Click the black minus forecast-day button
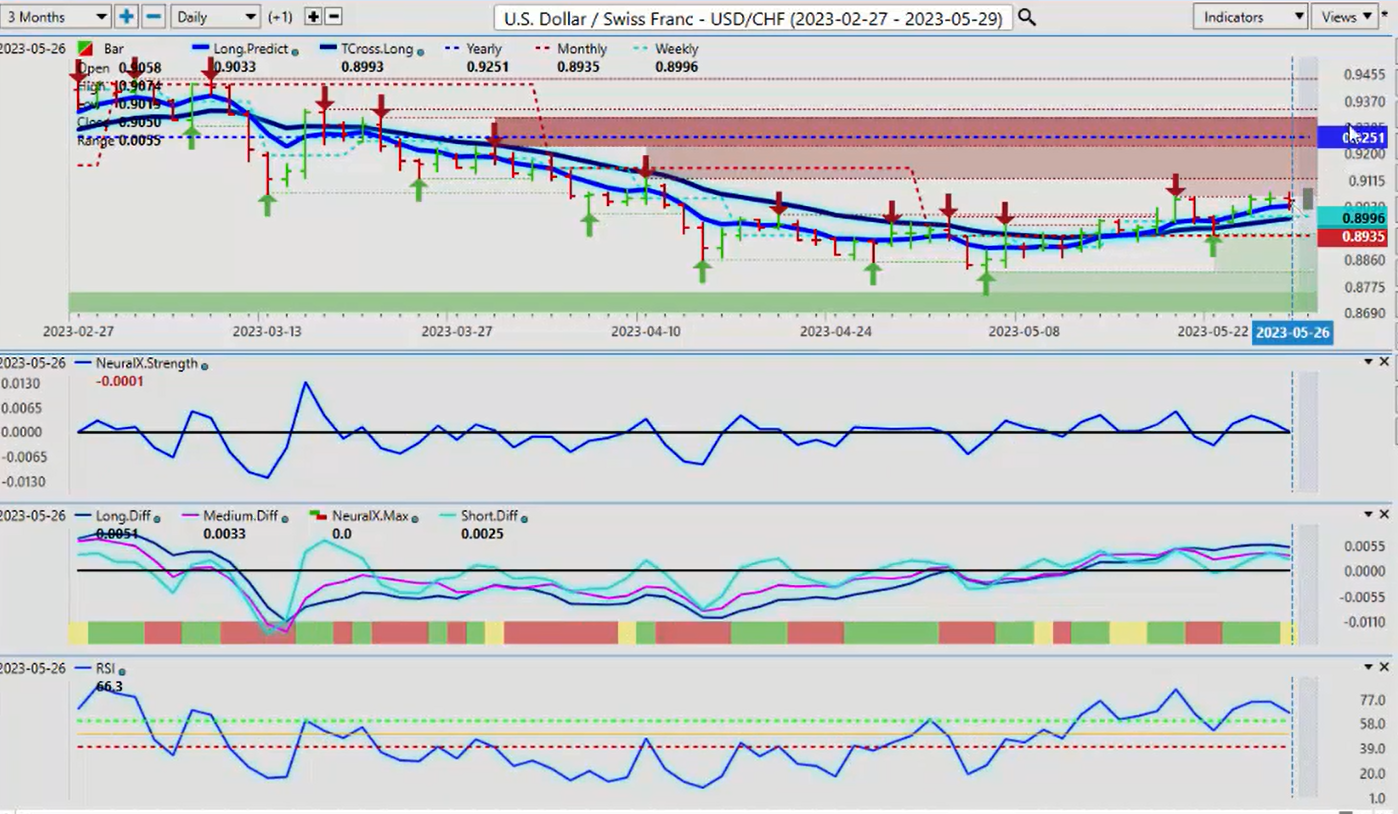Image resolution: width=1398 pixels, height=814 pixels. pyautogui.click(x=334, y=17)
